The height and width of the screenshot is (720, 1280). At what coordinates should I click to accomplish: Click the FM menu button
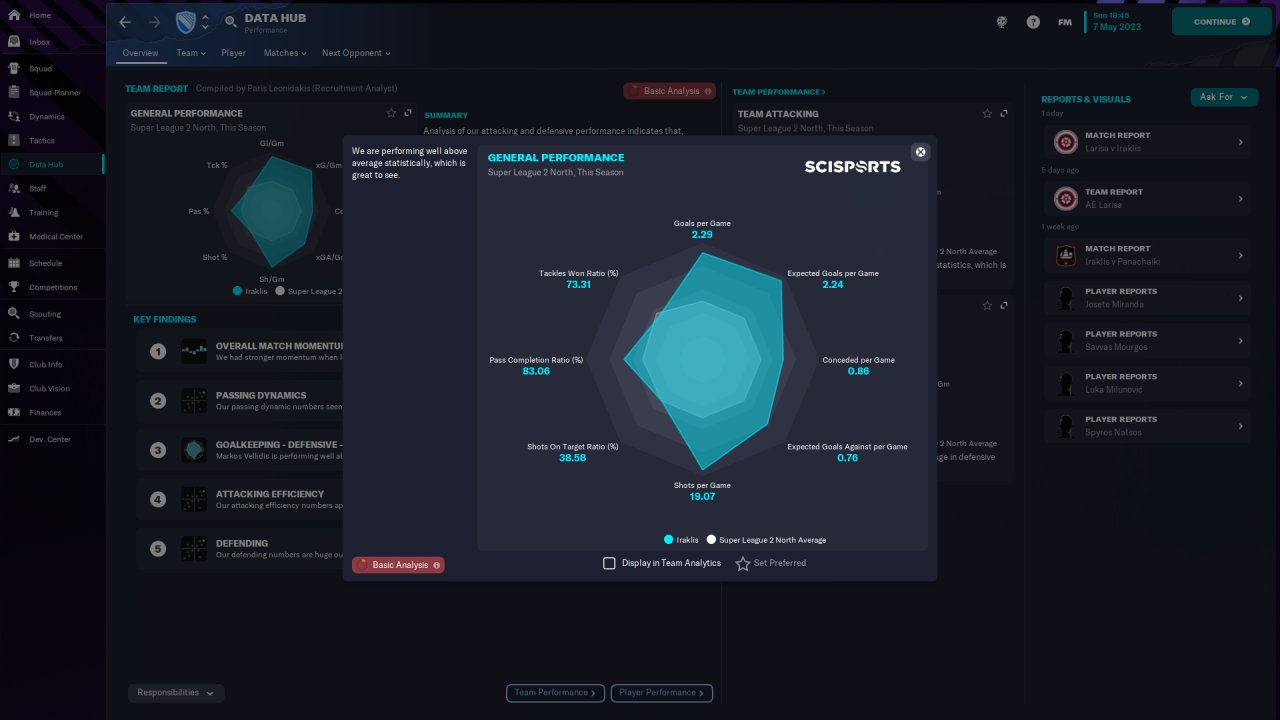[1065, 22]
